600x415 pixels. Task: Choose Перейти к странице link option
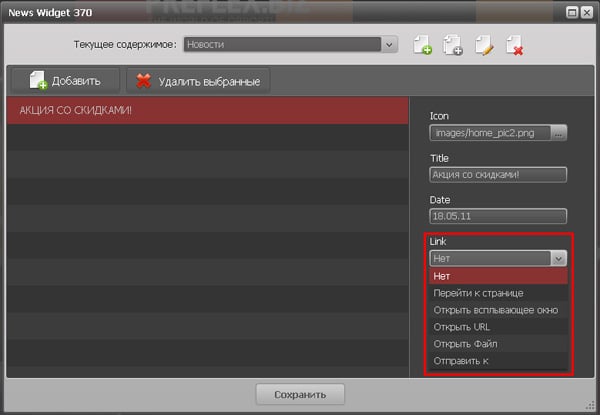tap(498, 293)
